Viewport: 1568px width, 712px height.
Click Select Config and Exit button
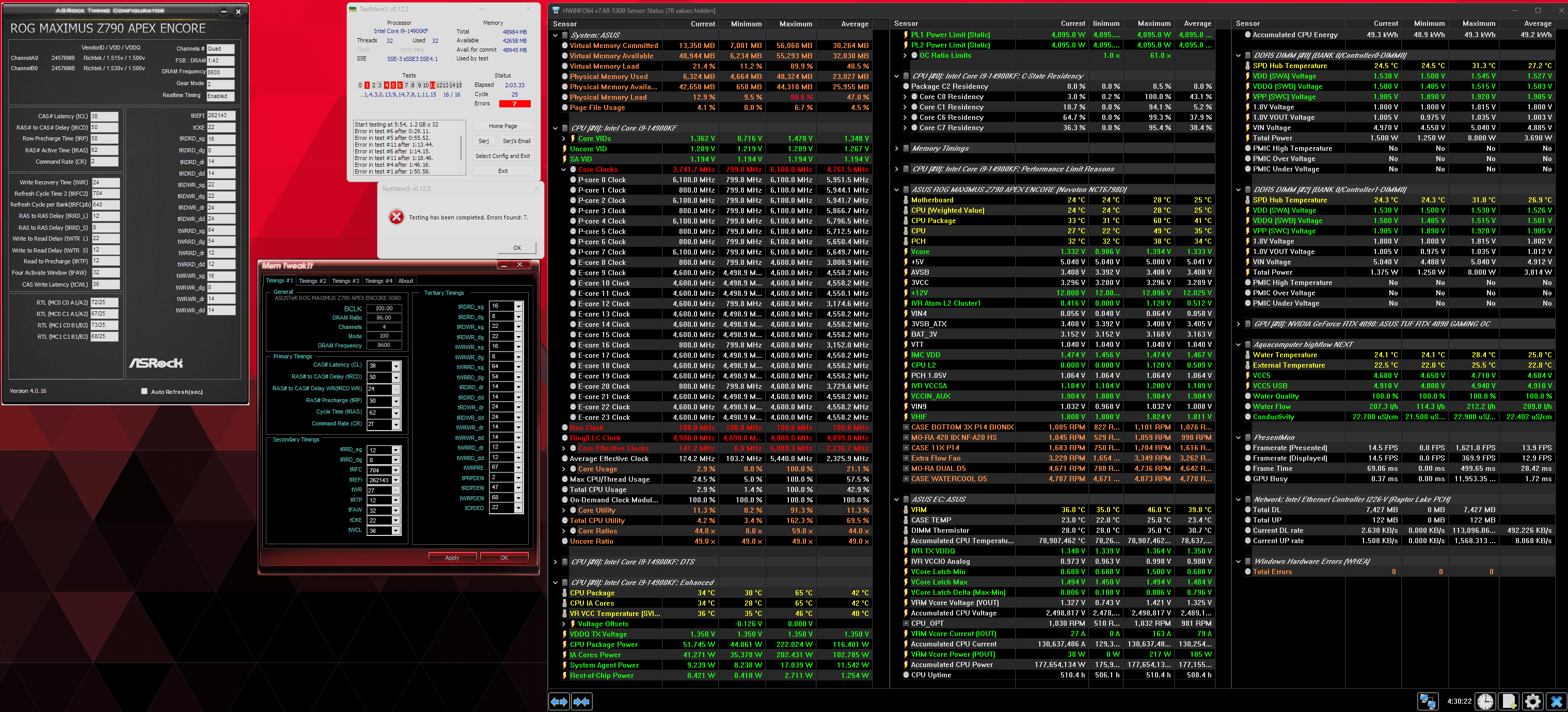(502, 156)
